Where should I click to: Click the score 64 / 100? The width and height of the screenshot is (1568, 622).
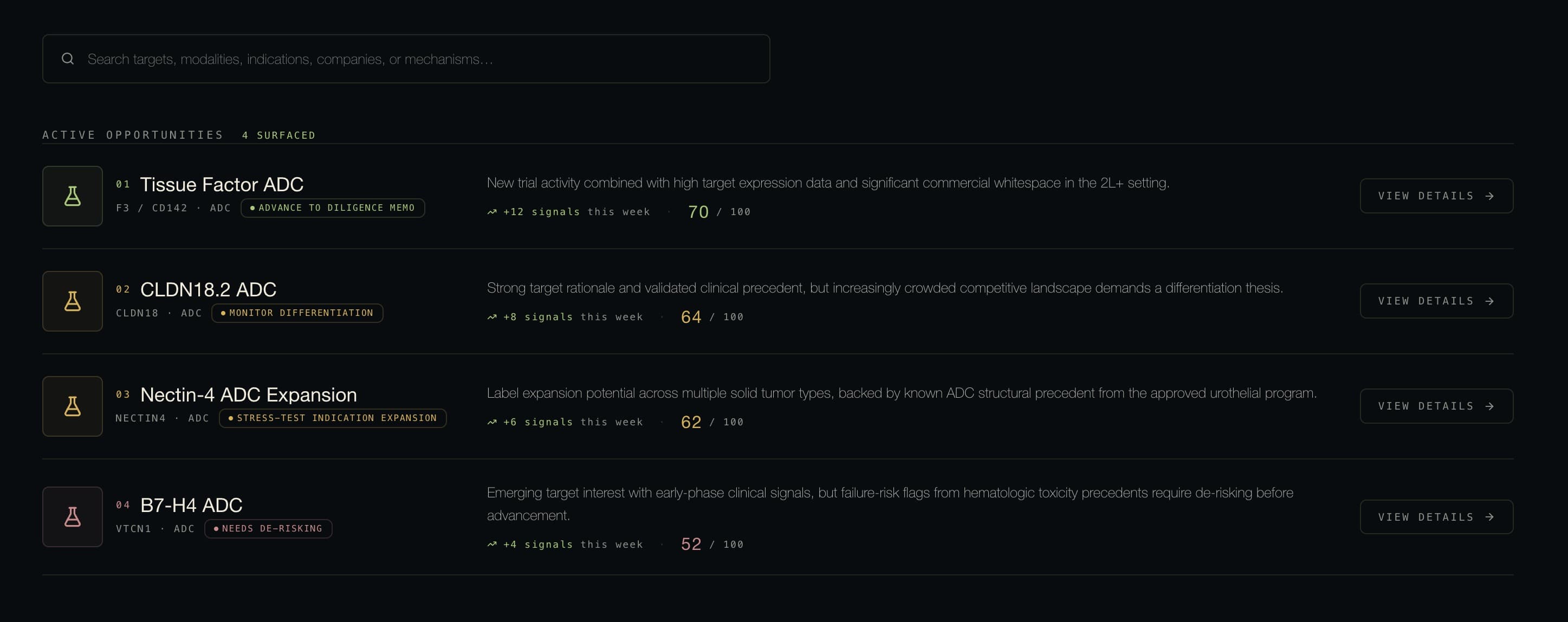tap(711, 317)
